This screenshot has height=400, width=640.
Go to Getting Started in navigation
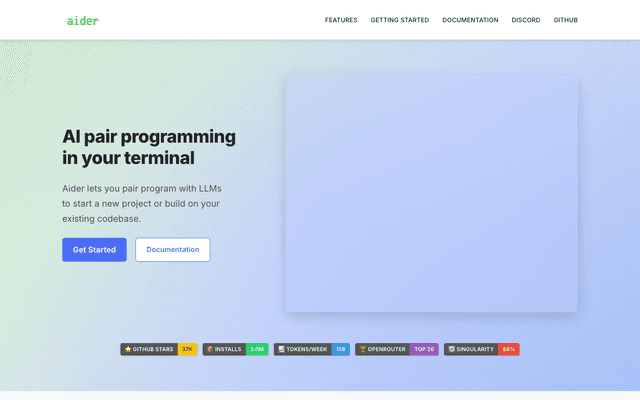pyautogui.click(x=400, y=20)
